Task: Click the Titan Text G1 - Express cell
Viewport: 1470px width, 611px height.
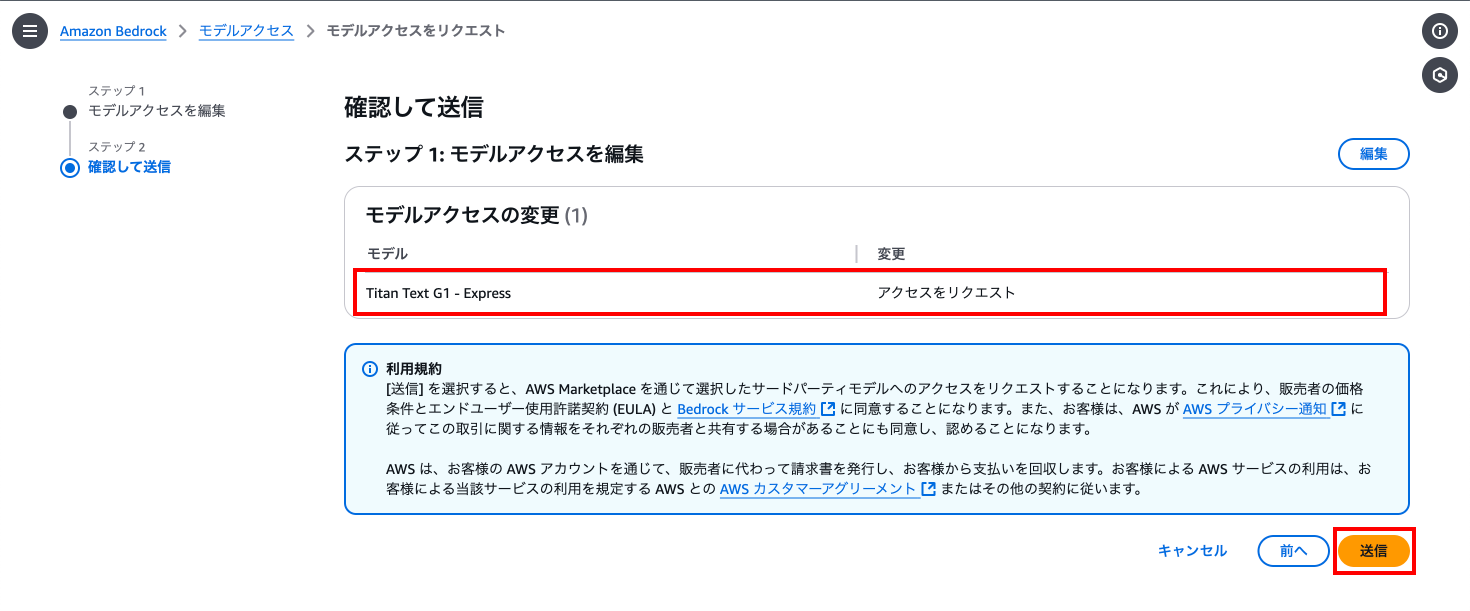Action: click(438, 293)
